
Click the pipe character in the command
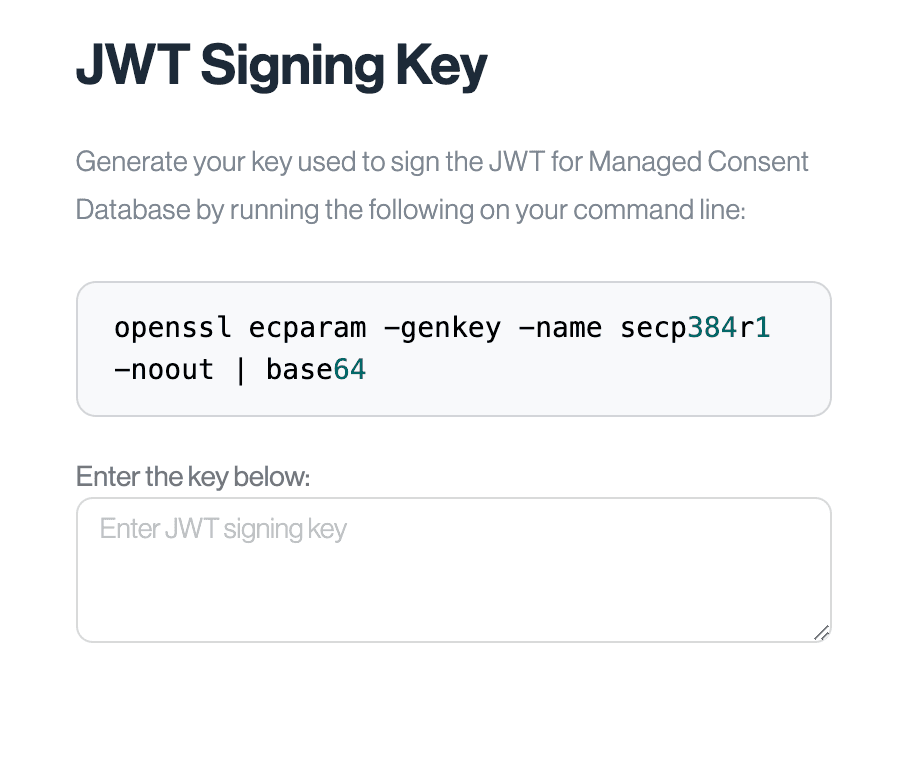click(x=240, y=370)
